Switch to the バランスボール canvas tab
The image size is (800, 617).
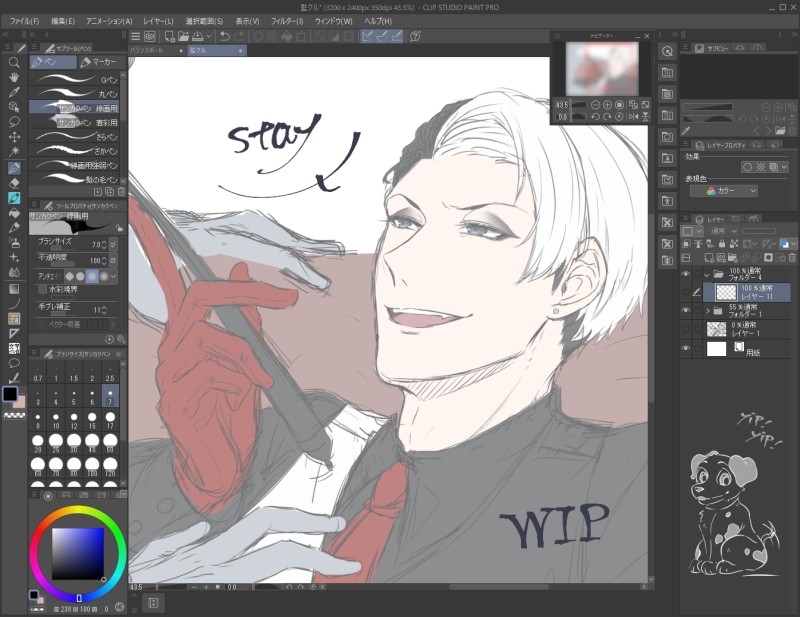coord(157,51)
